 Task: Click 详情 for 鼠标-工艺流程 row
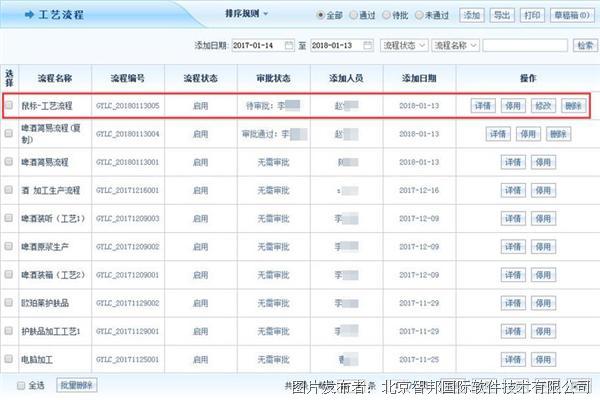(x=483, y=106)
